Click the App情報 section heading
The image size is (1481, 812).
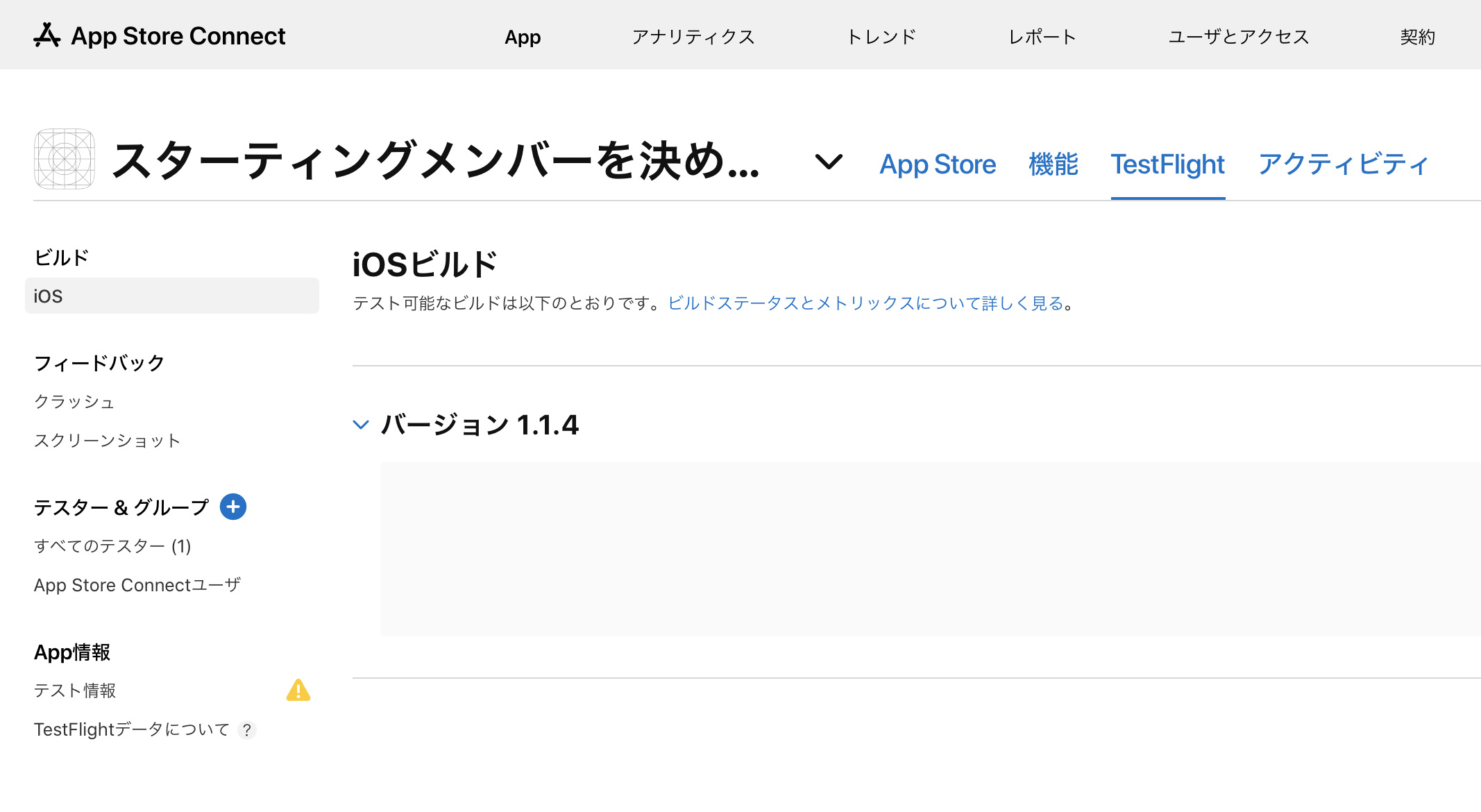[x=72, y=652]
